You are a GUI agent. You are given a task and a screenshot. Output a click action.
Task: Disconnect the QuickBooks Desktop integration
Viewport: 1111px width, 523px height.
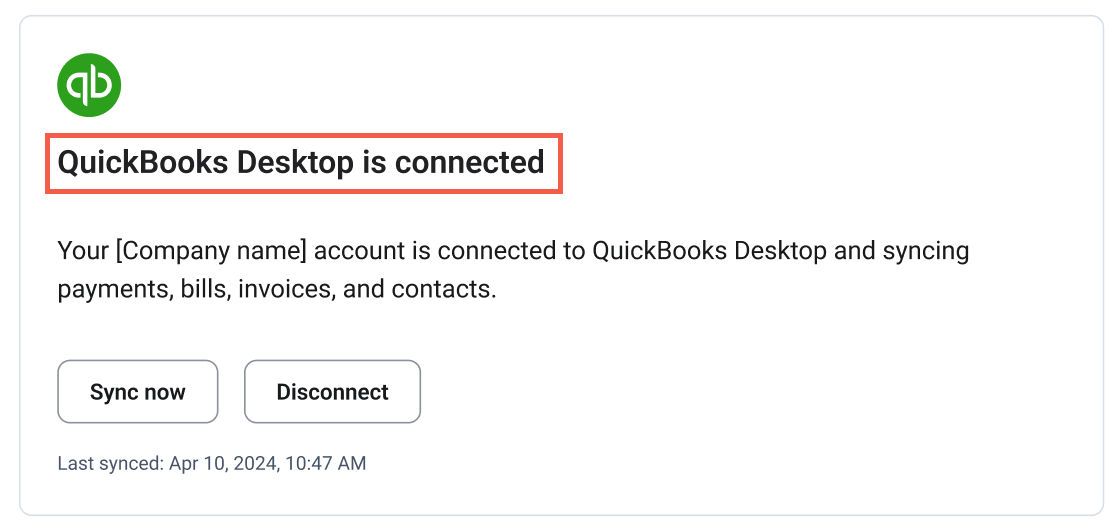332,392
